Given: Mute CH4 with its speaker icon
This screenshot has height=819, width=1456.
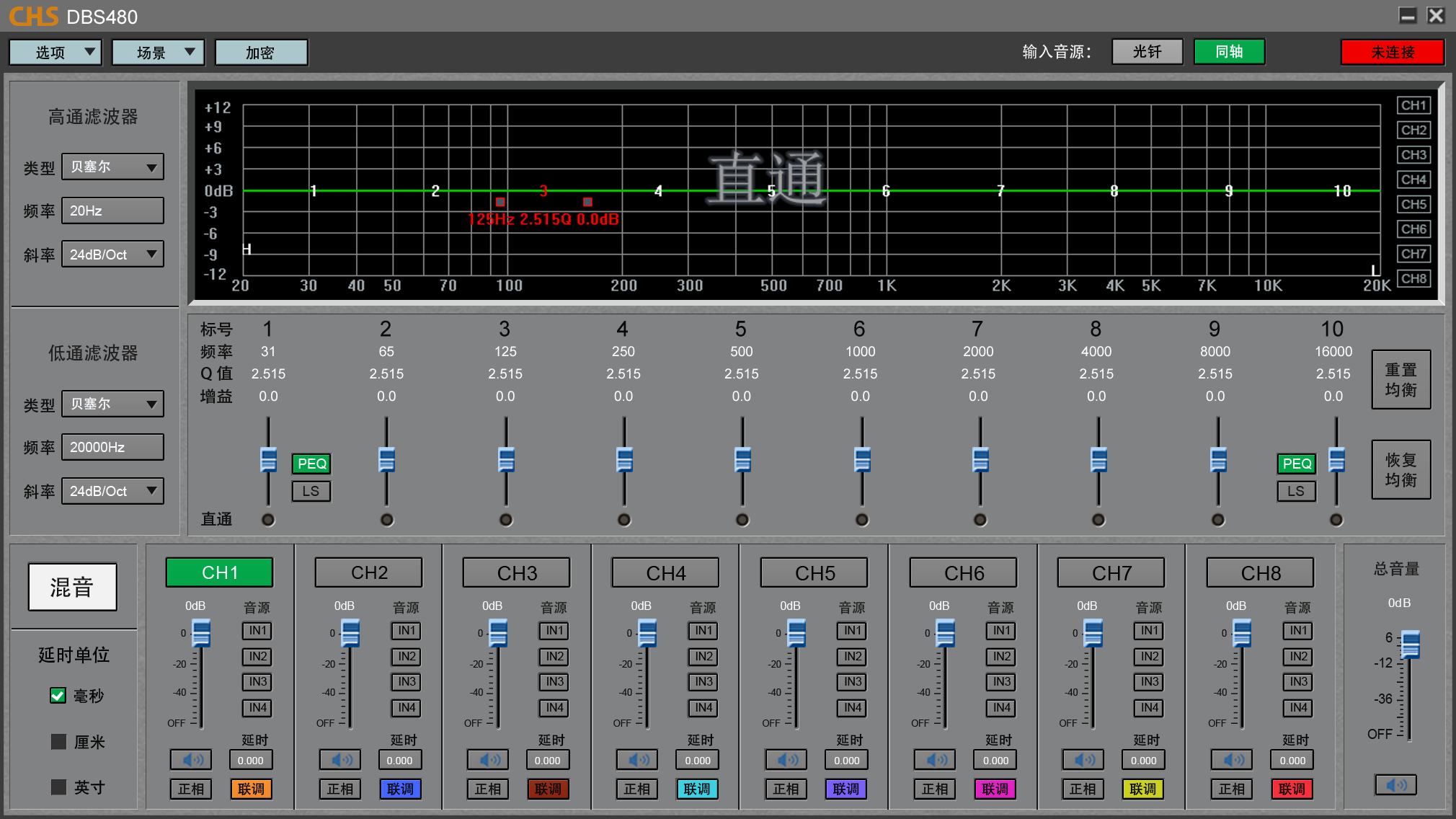Looking at the screenshot, I should (637, 760).
